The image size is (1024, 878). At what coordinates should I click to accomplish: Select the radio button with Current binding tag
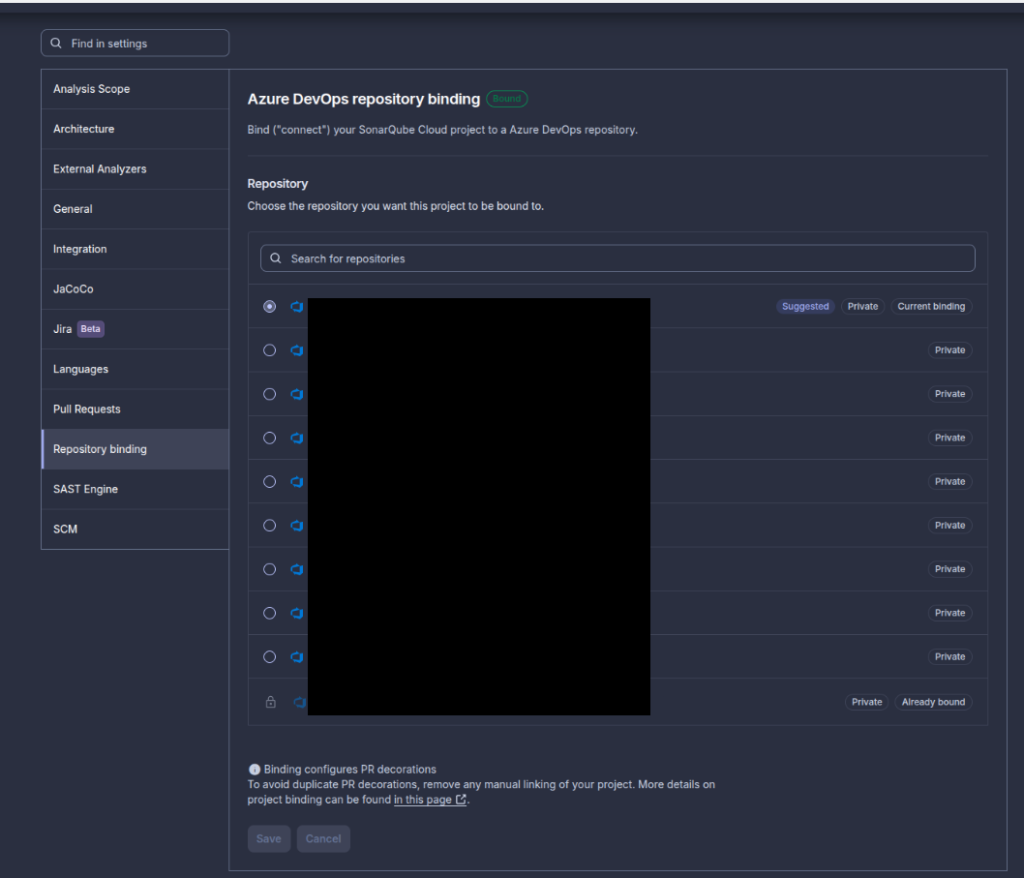(269, 307)
